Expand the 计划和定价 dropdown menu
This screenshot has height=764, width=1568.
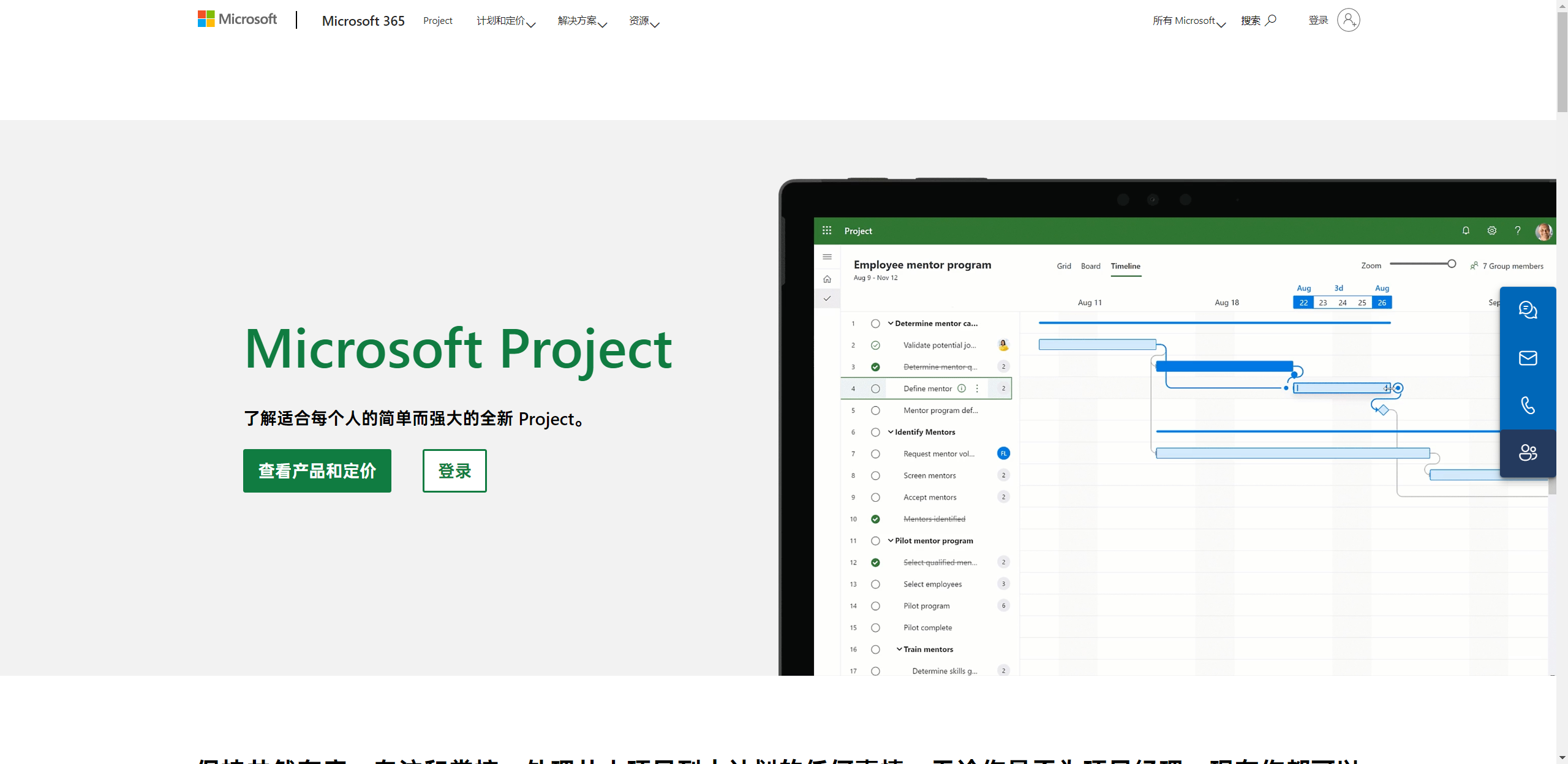pos(506,21)
